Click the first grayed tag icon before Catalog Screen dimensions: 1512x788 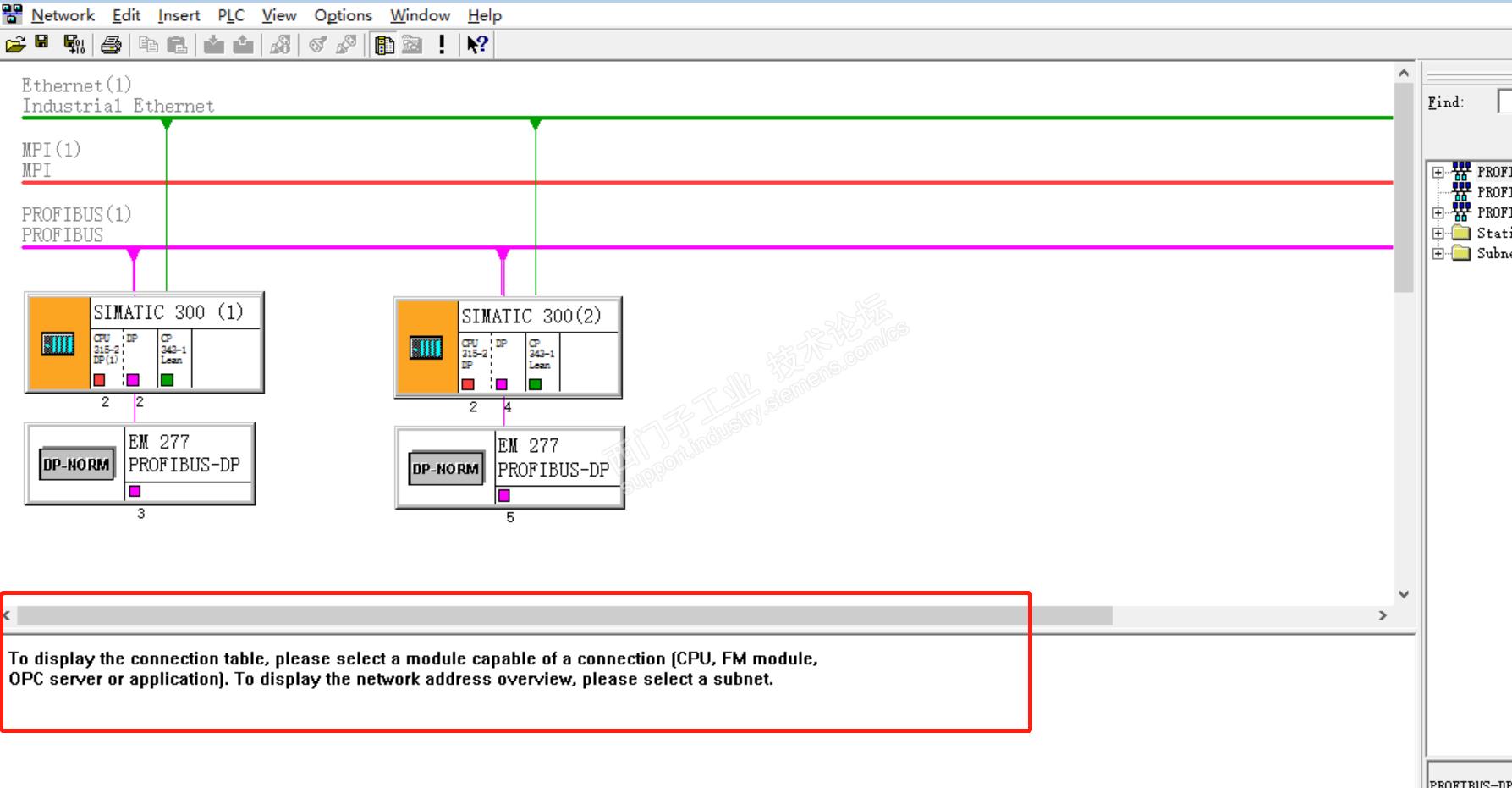pos(317,45)
